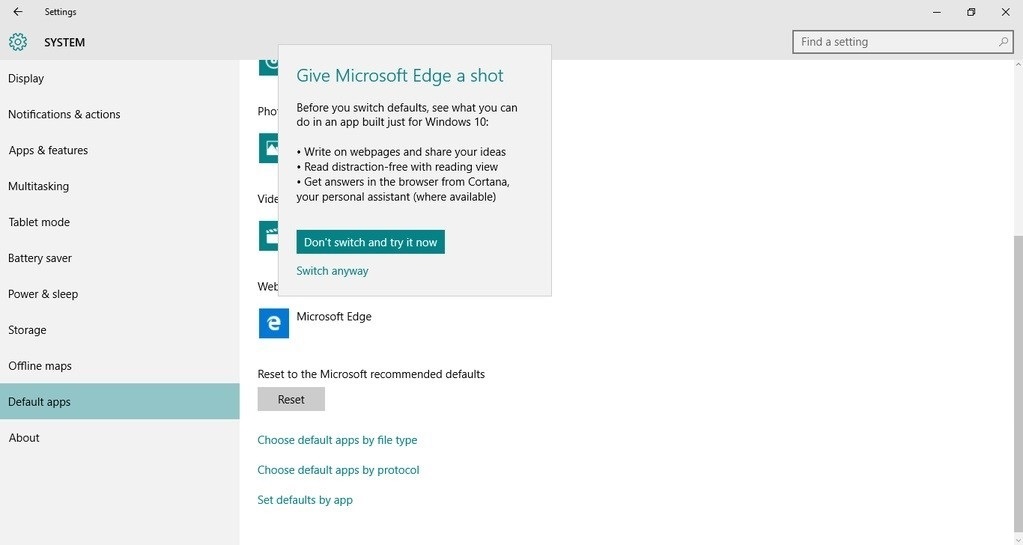Navigate to Storage settings
The image size is (1023, 545).
pos(27,330)
